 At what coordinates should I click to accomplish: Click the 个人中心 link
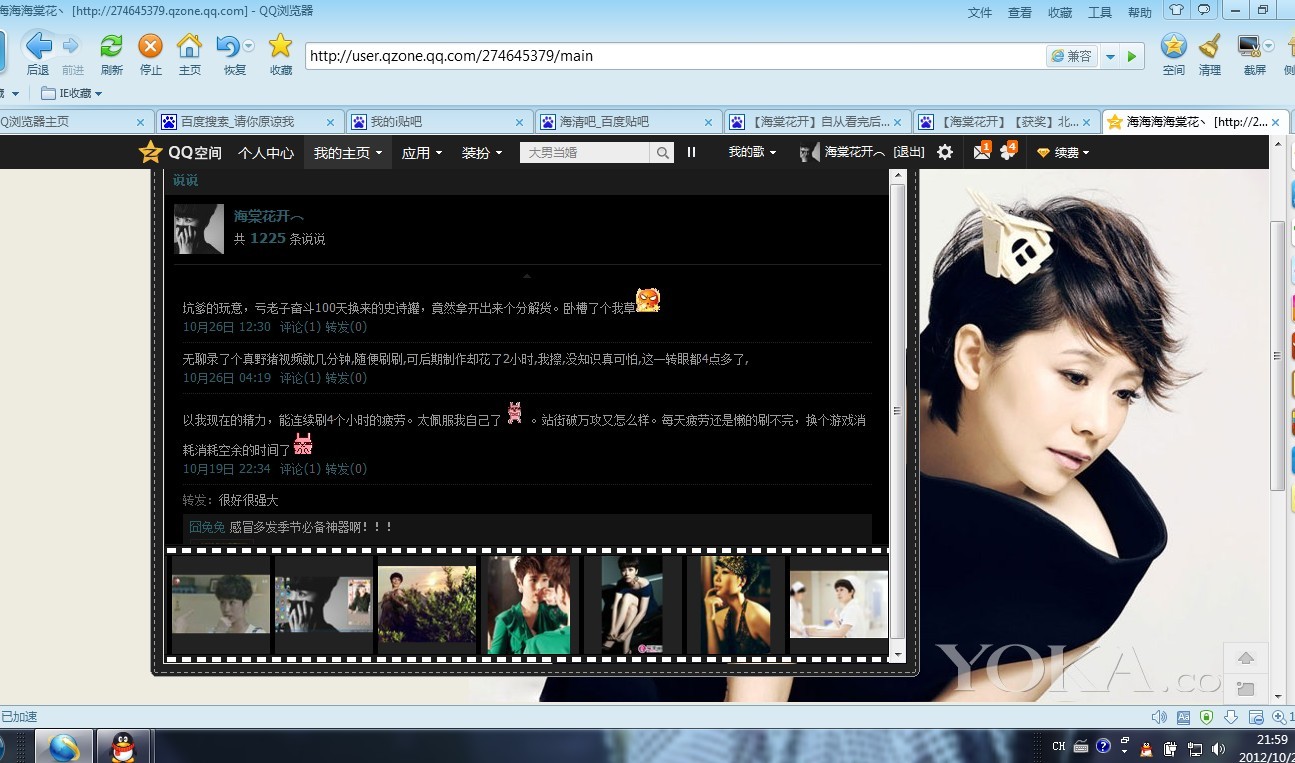(x=266, y=153)
